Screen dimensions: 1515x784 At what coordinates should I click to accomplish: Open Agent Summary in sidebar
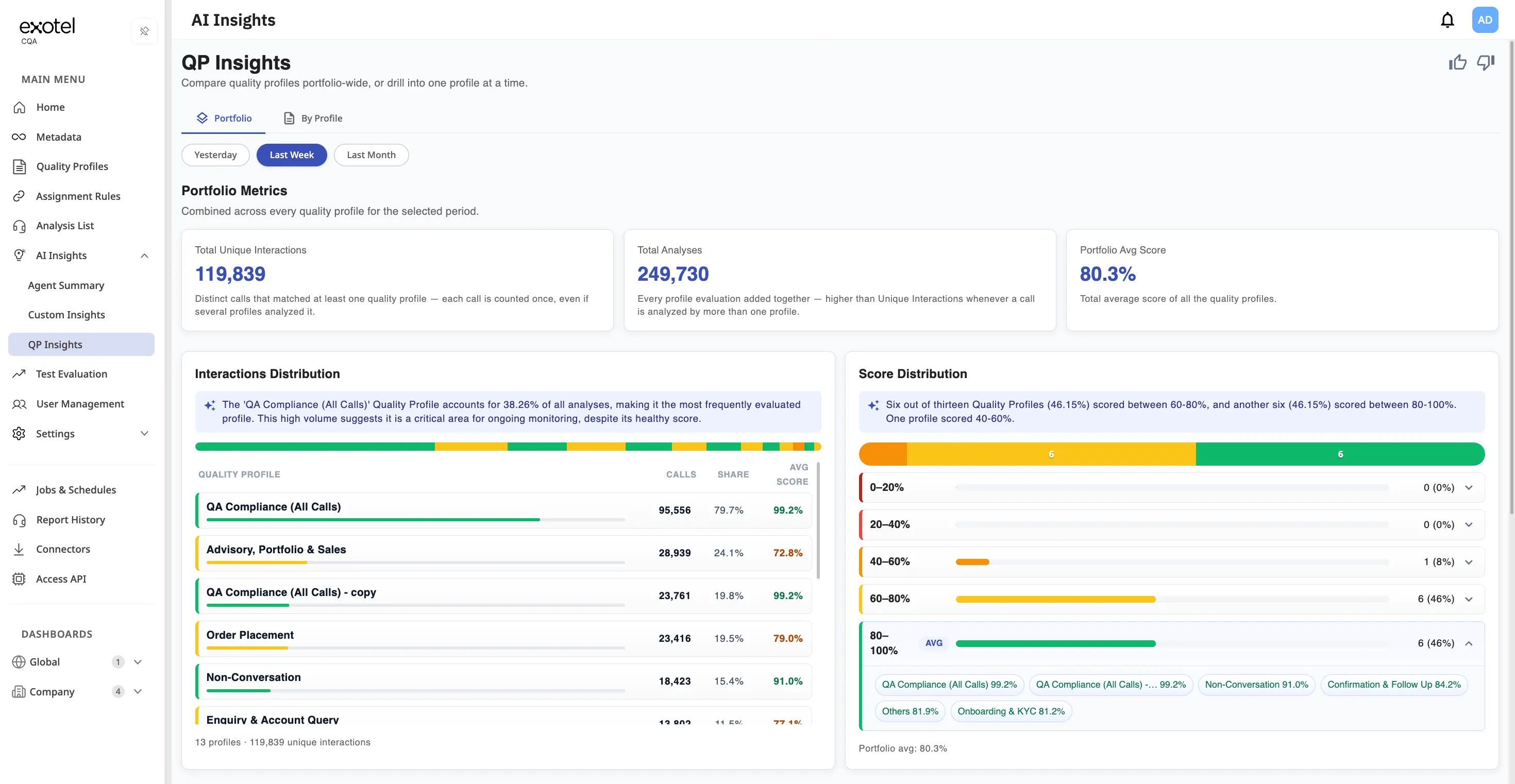click(66, 285)
